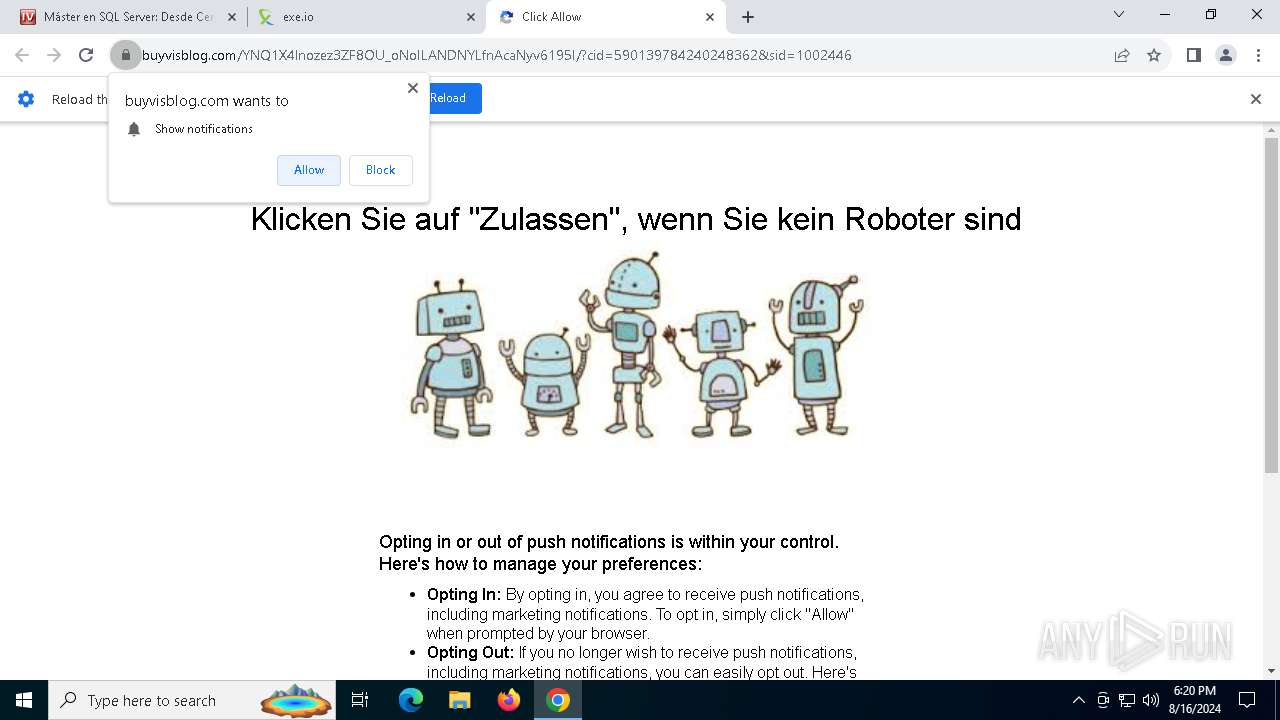The image size is (1280, 720).
Task: Bookmark this page with the star icon
Action: coord(1154,55)
